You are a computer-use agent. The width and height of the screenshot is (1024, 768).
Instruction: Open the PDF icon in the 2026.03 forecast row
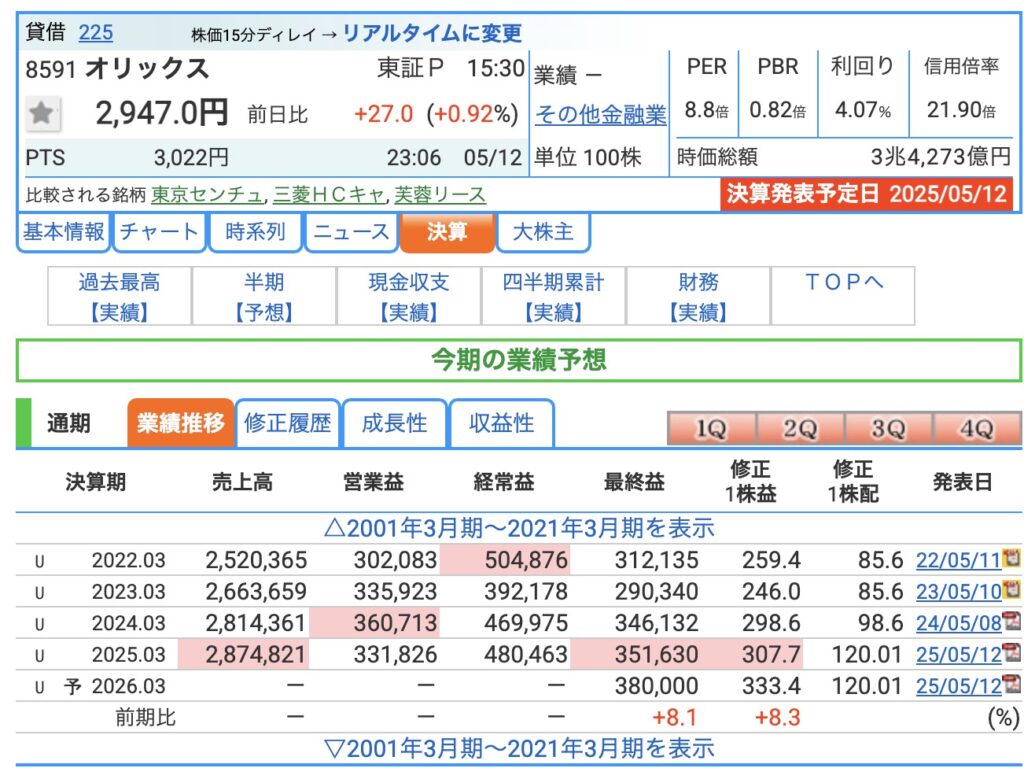click(1011, 685)
